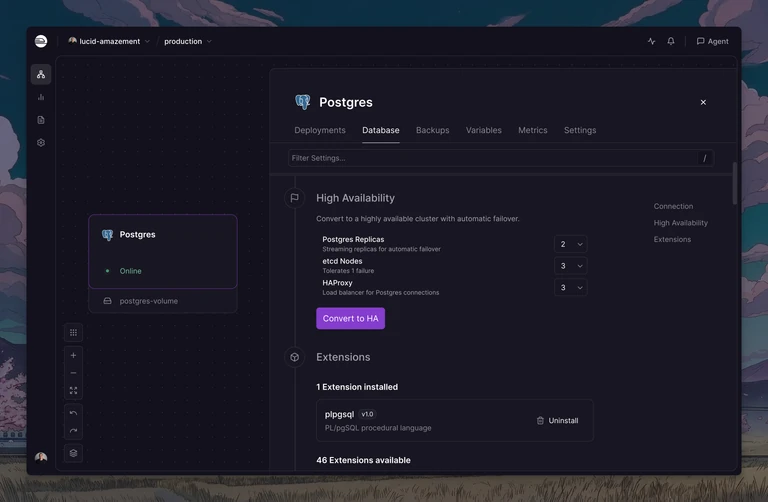Image resolution: width=768 pixels, height=502 pixels.
Task: Click the user avatar at the sidebar bottom
Action: [x=41, y=457]
